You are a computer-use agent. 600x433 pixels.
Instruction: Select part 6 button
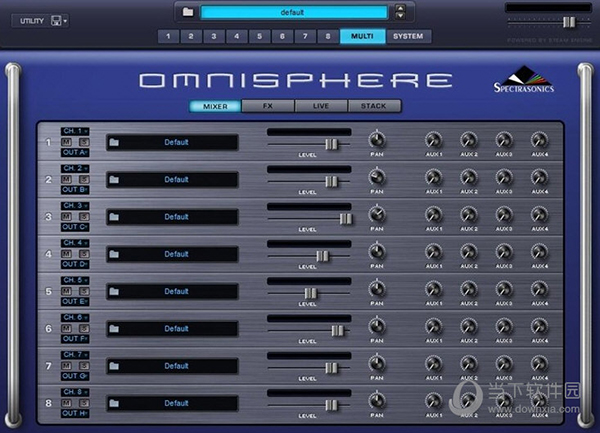click(282, 37)
